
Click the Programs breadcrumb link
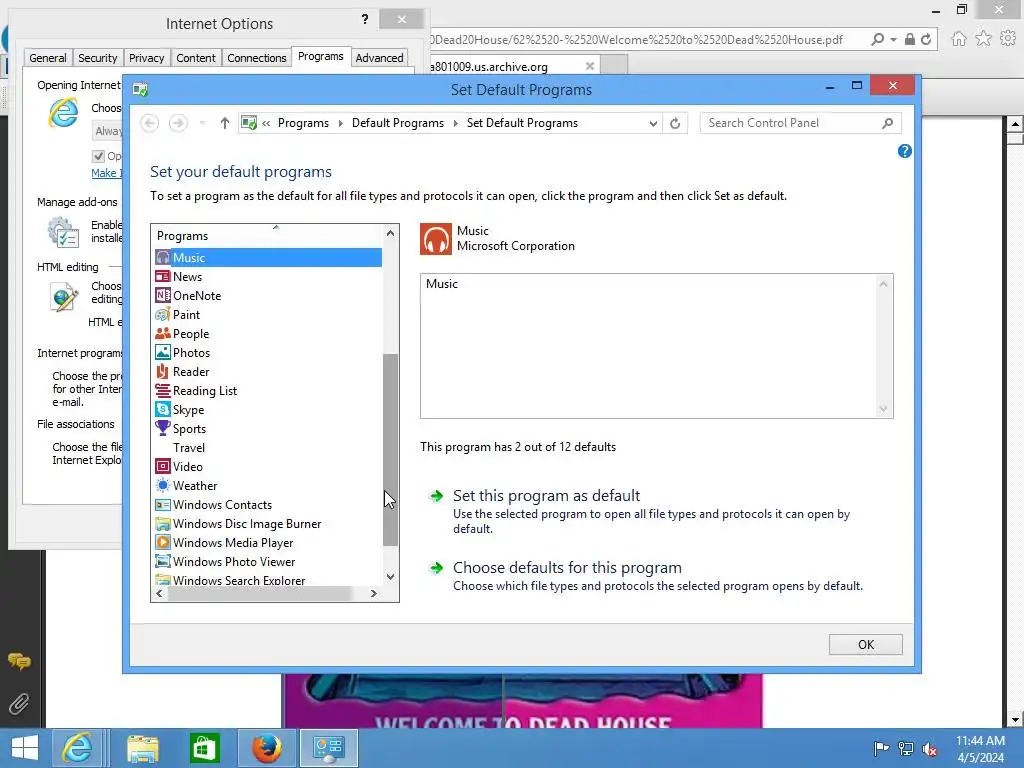click(x=303, y=123)
